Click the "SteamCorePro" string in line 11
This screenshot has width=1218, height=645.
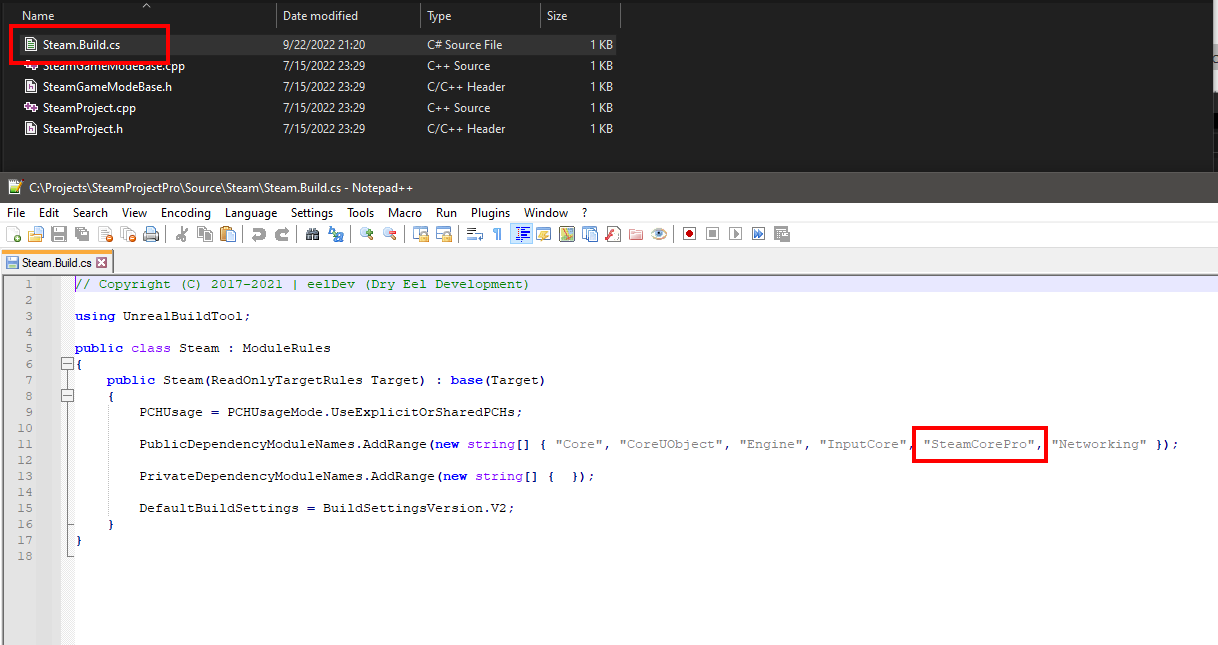pos(980,444)
